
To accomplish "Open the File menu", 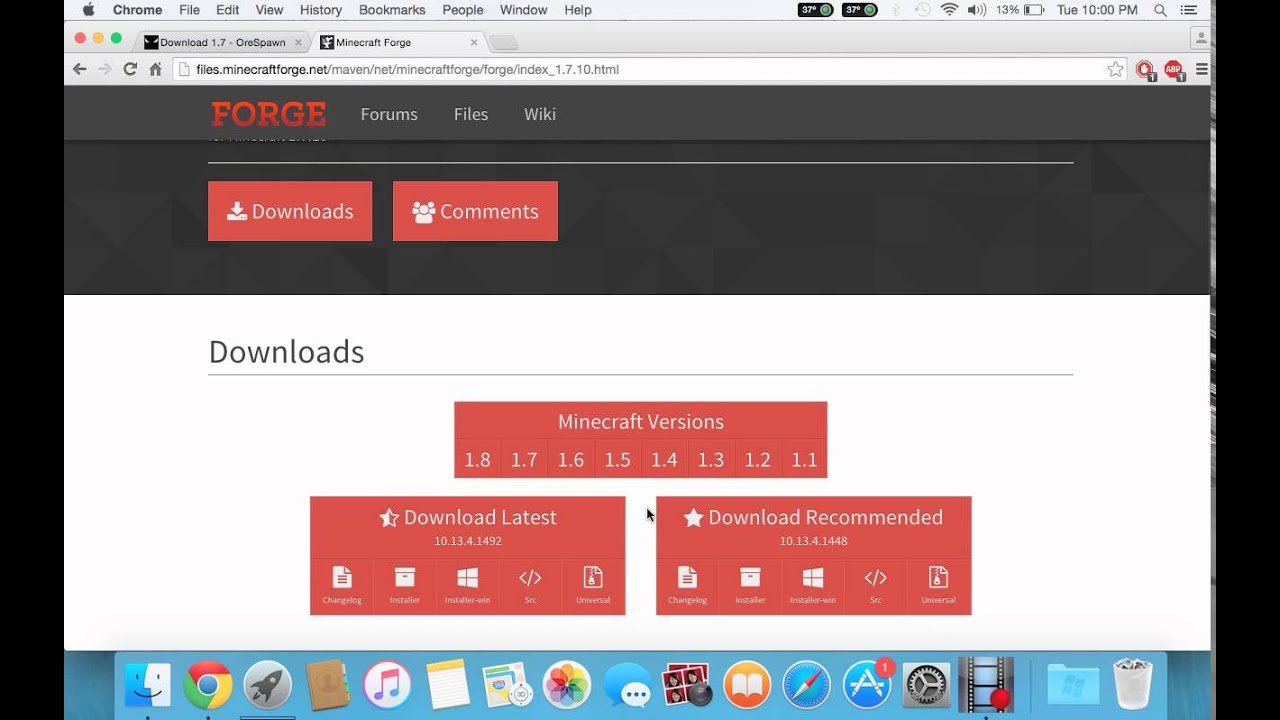I will pyautogui.click(x=189, y=10).
